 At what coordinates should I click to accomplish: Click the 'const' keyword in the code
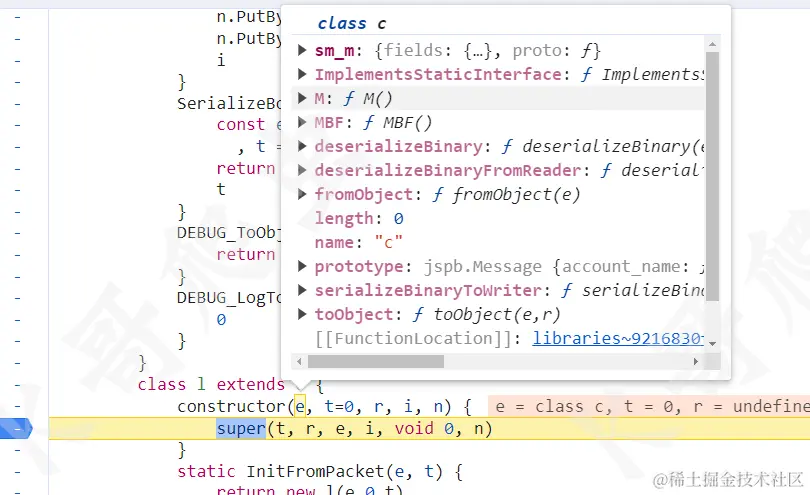click(241, 125)
